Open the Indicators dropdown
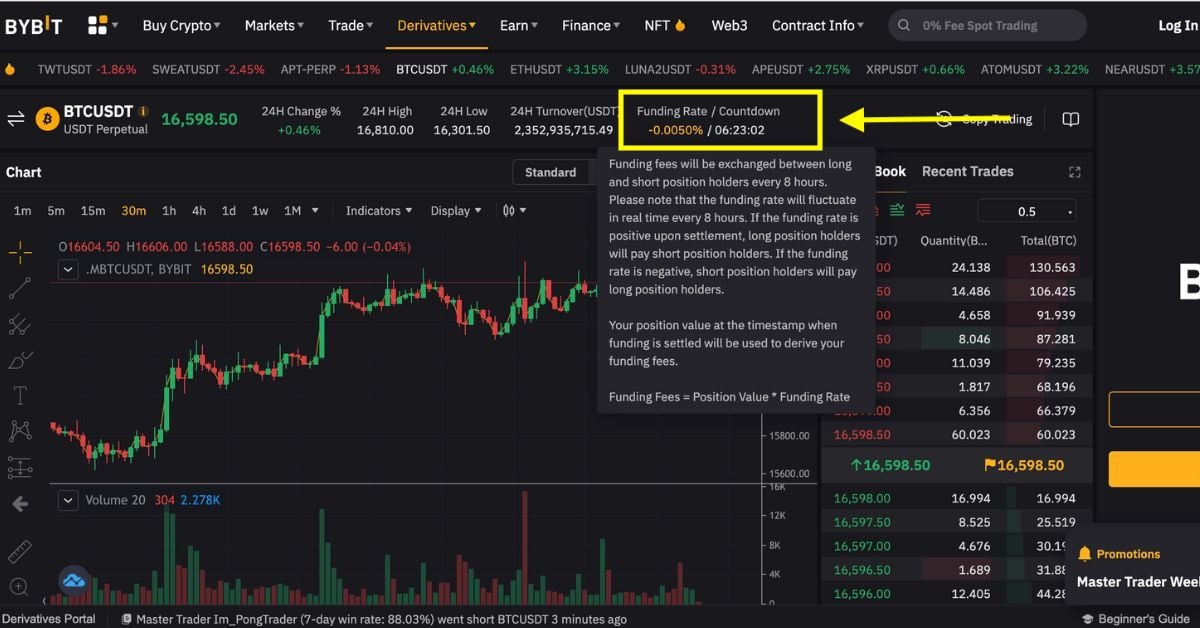Image resolution: width=1200 pixels, height=628 pixels. point(379,211)
